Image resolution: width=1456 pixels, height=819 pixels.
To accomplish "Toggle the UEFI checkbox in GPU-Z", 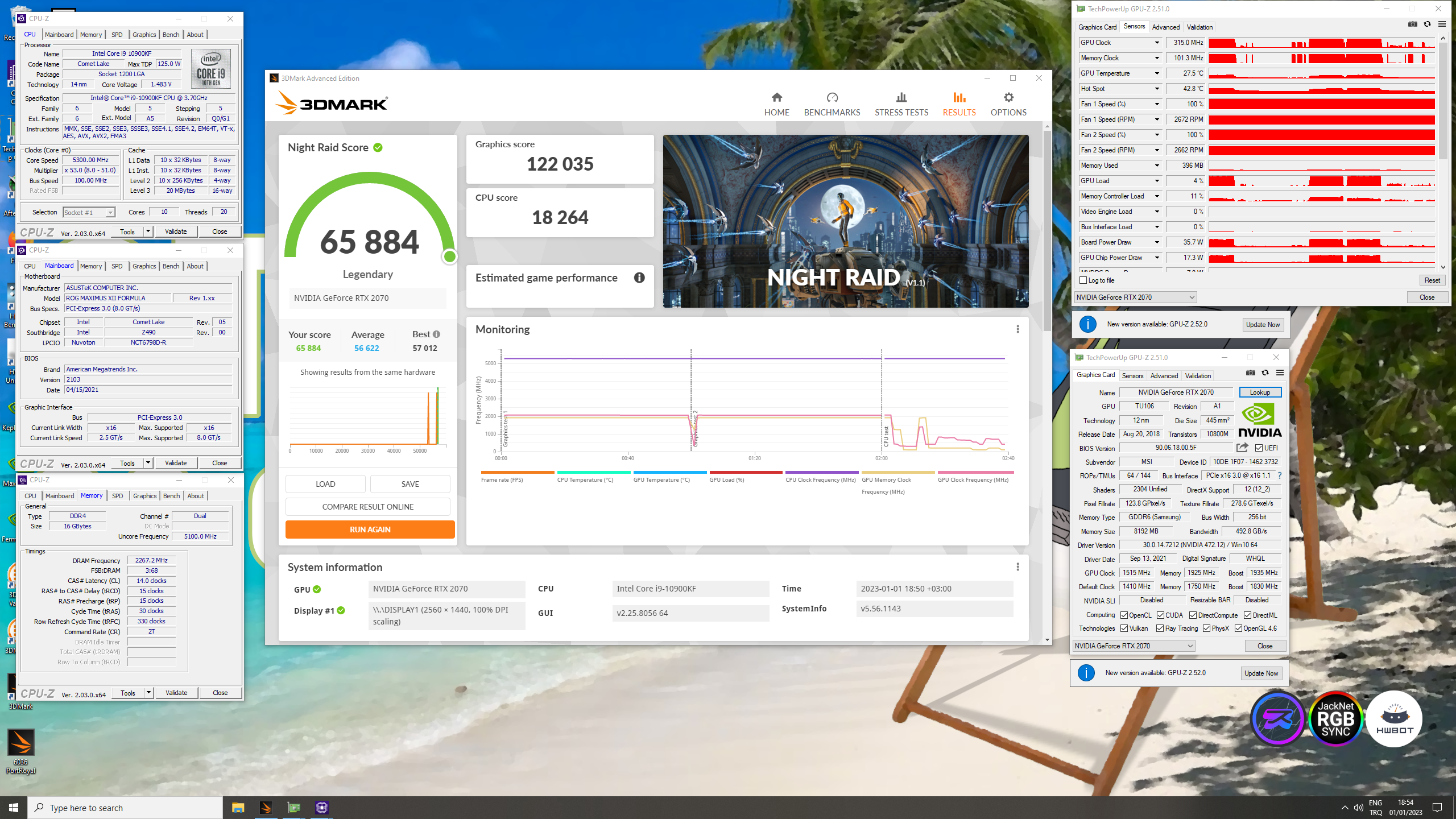I will tap(1259, 448).
